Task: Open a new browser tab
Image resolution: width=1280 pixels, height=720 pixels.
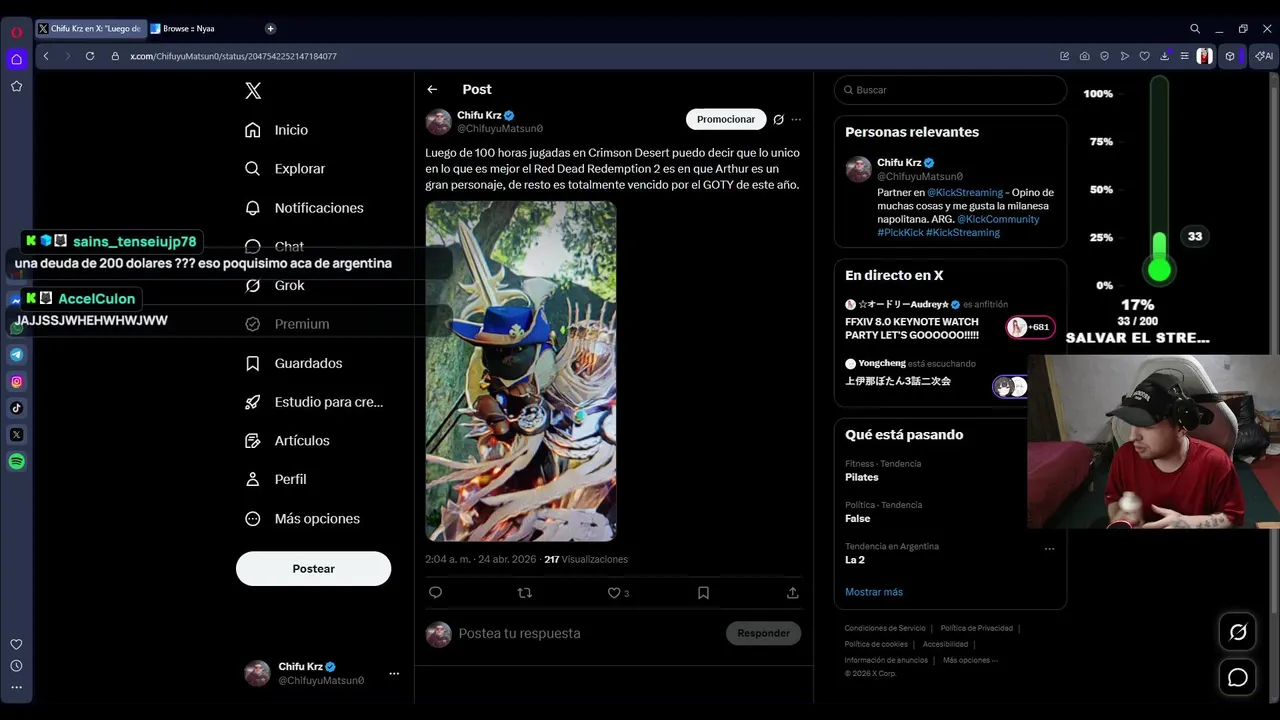Action: coord(270,29)
